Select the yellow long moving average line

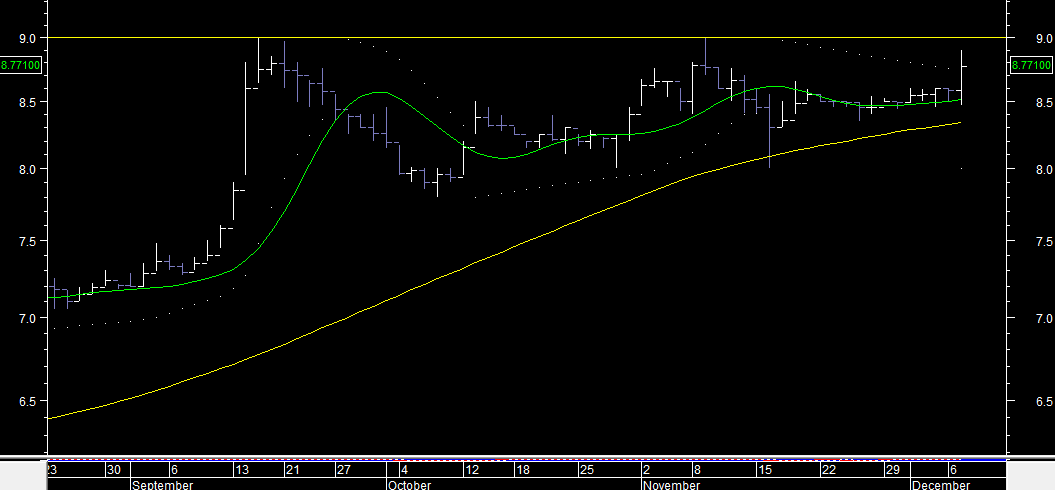(x=505, y=252)
